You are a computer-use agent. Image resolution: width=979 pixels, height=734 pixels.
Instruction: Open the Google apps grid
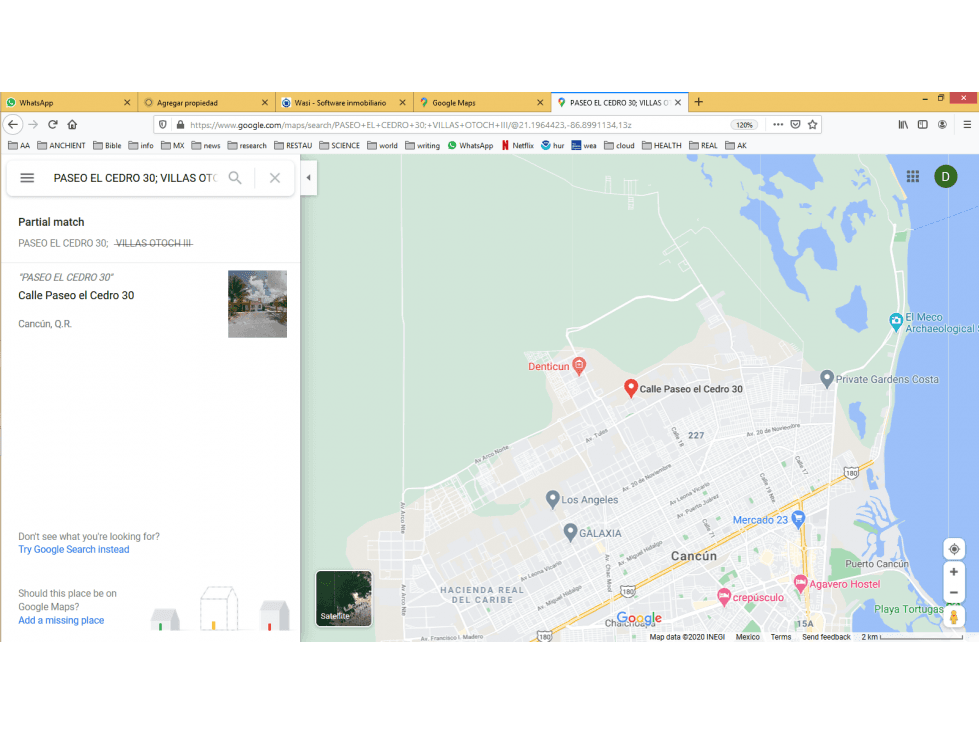click(x=913, y=177)
